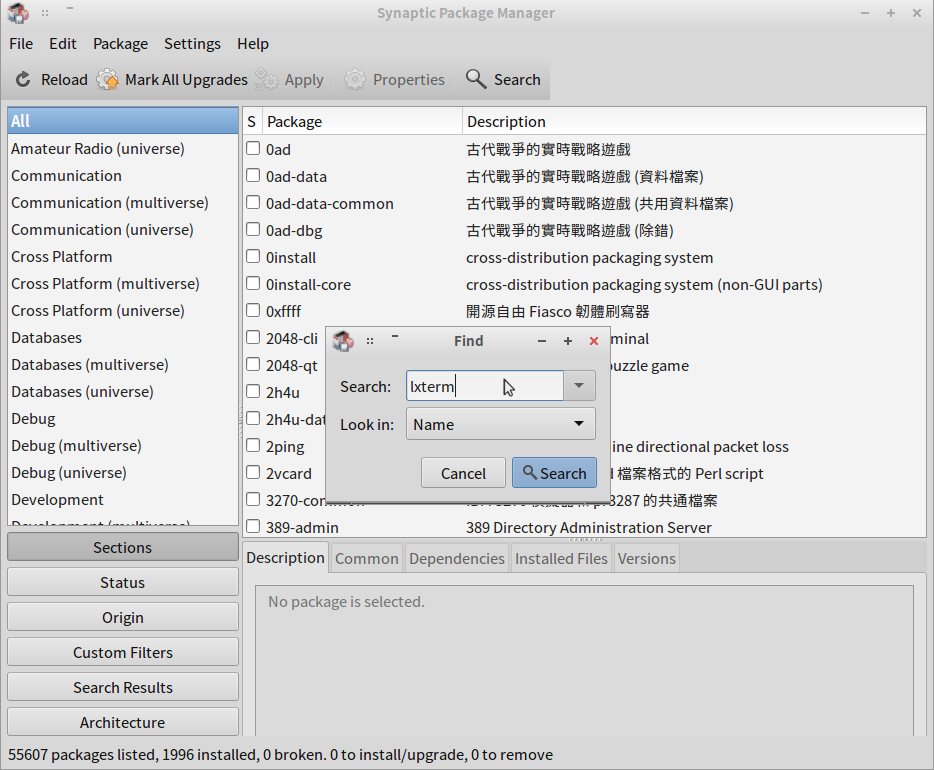Toggle checkbox for 0install-core package
This screenshot has width=934, height=770.
coord(253,283)
